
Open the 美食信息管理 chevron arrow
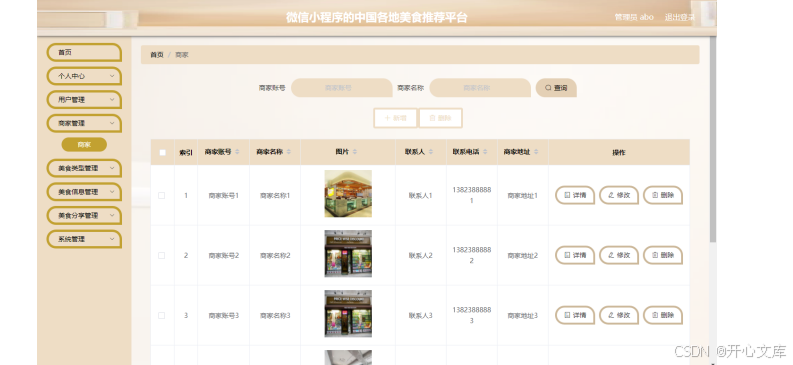tap(112, 192)
